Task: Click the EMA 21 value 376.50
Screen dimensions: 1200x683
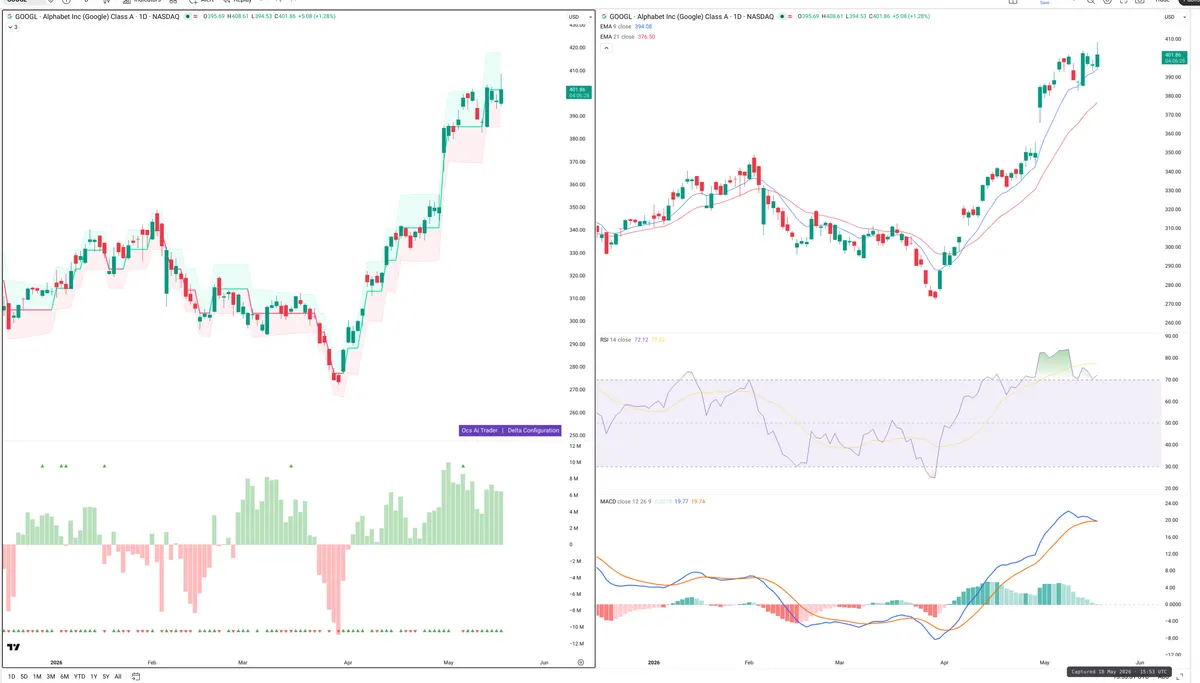Action: coord(647,37)
